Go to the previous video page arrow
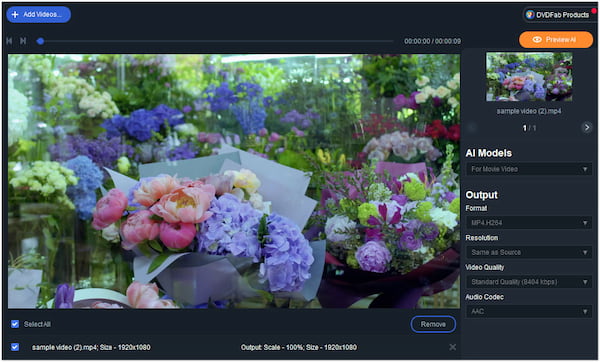This screenshot has width=600, height=362. point(472,127)
